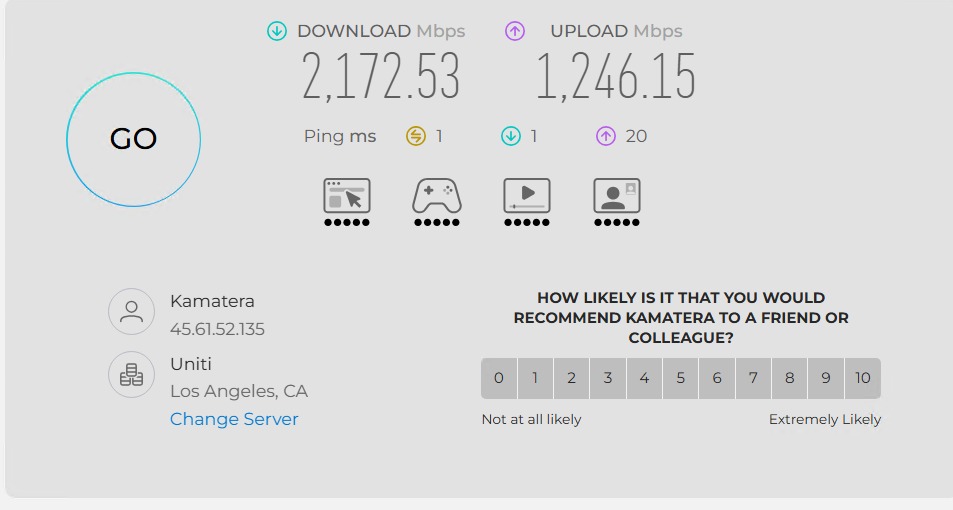Open the Change Server link
The width and height of the screenshot is (953, 510).
pos(234,419)
